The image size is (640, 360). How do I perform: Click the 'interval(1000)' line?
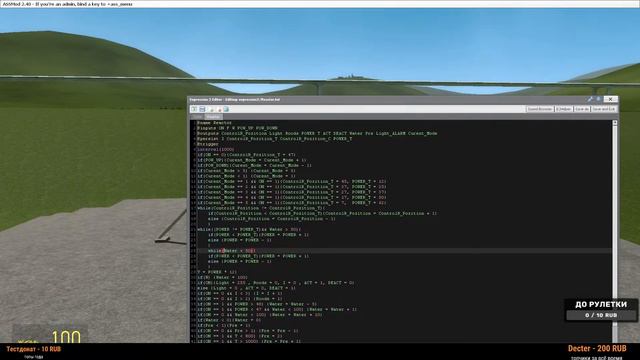216,149
